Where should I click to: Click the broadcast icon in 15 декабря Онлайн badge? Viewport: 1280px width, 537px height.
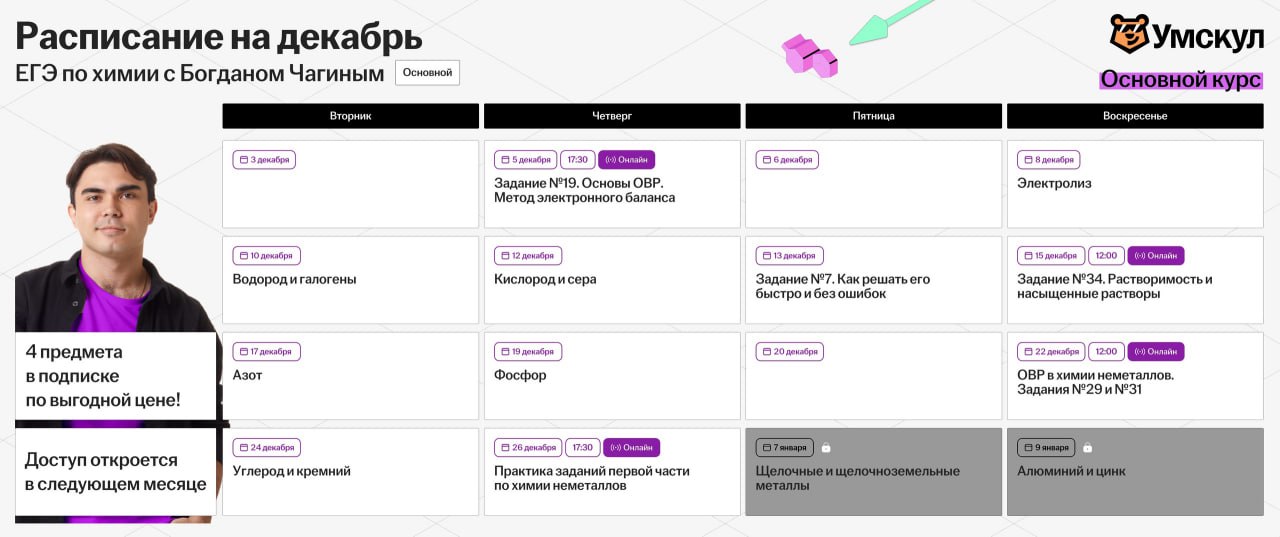click(x=1139, y=256)
